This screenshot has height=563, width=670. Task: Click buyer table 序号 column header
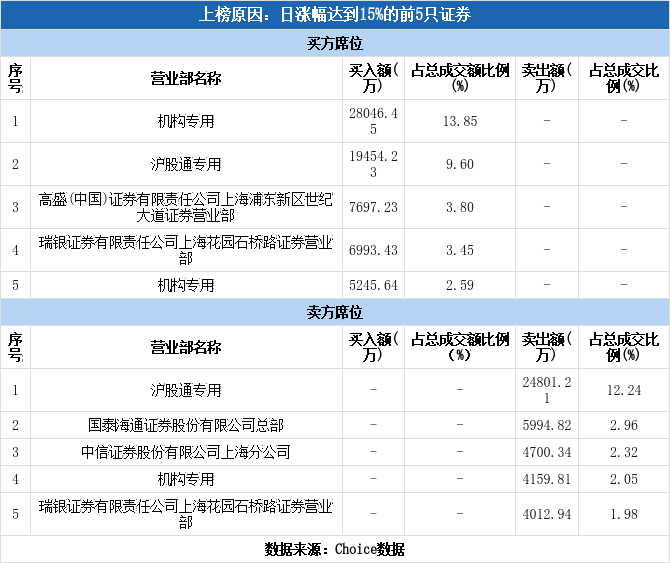[x=15, y=79]
